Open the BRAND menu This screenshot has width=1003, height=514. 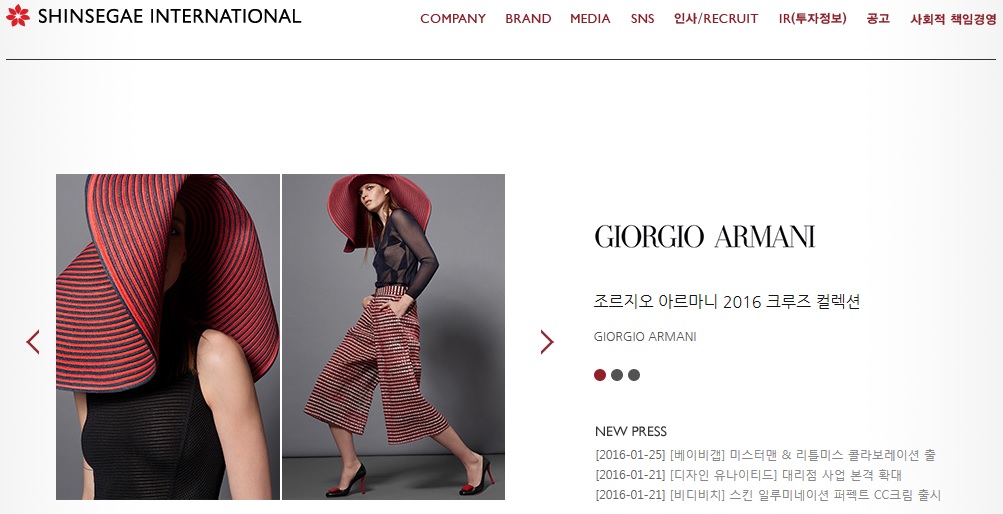click(x=528, y=19)
